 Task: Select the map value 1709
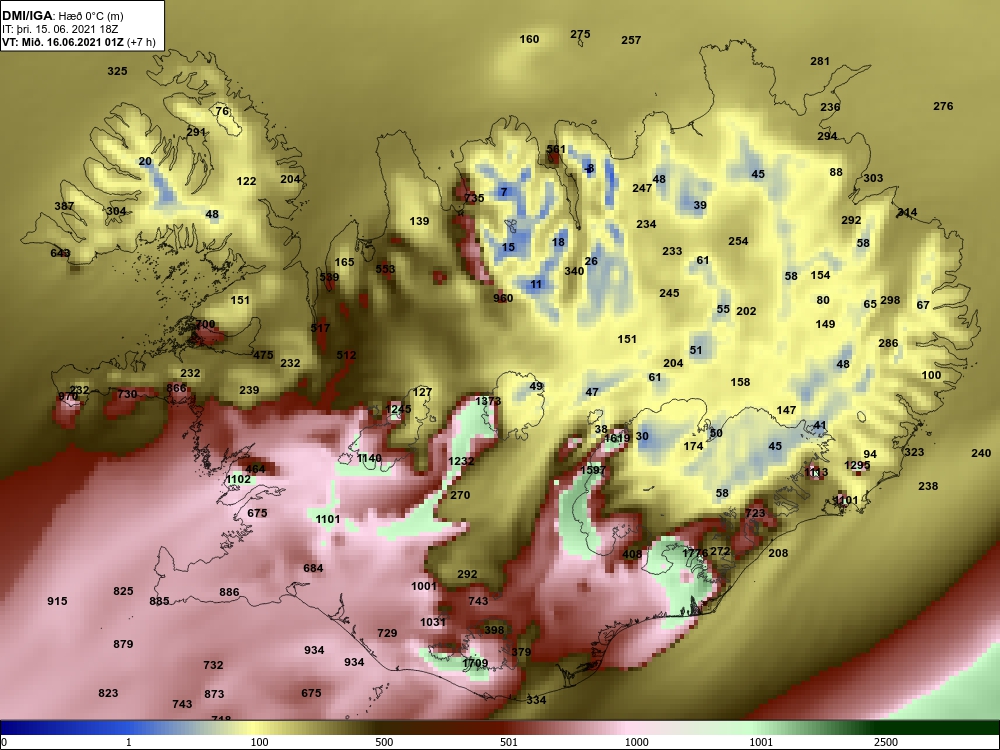tap(476, 664)
